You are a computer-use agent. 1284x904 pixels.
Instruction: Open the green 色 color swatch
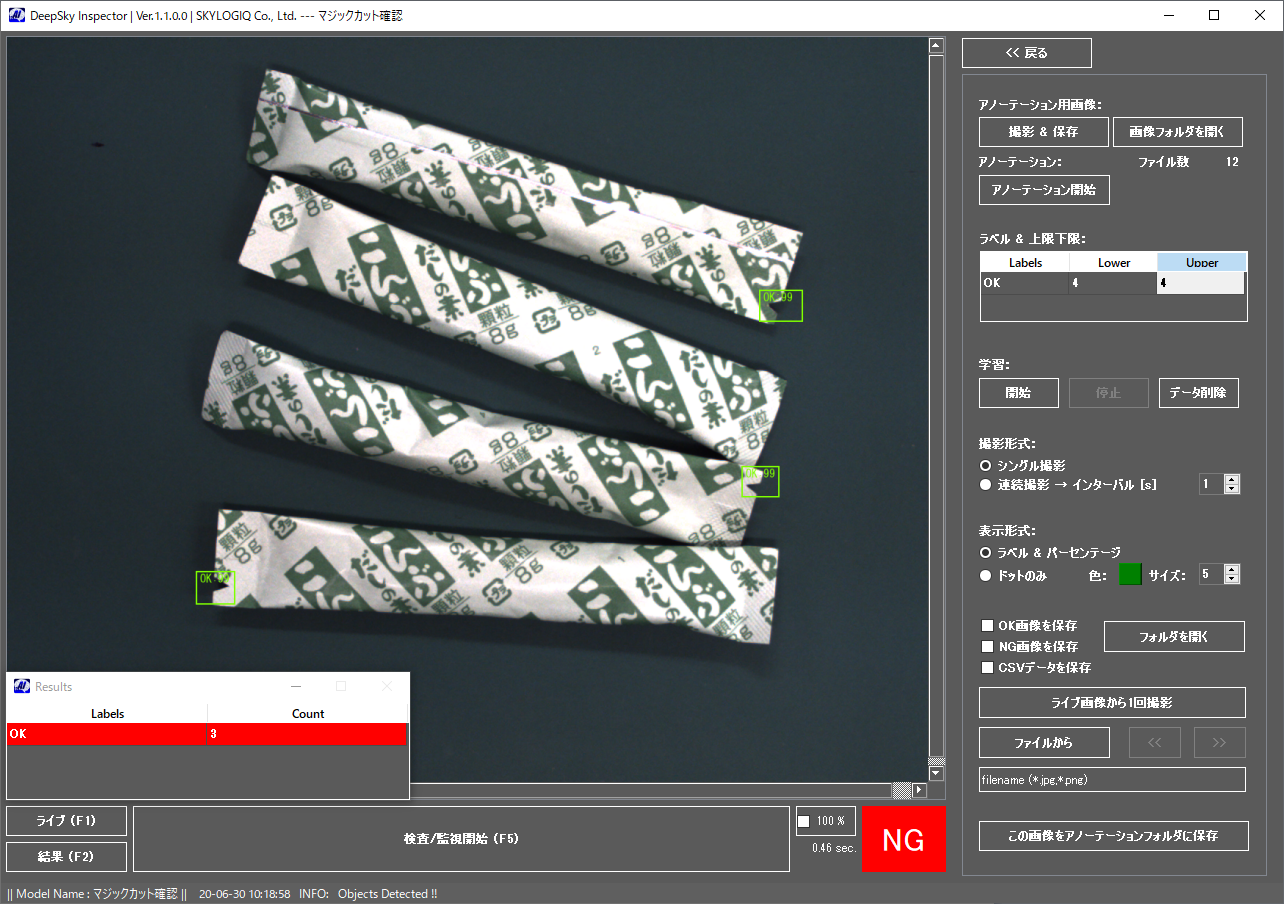(1130, 574)
